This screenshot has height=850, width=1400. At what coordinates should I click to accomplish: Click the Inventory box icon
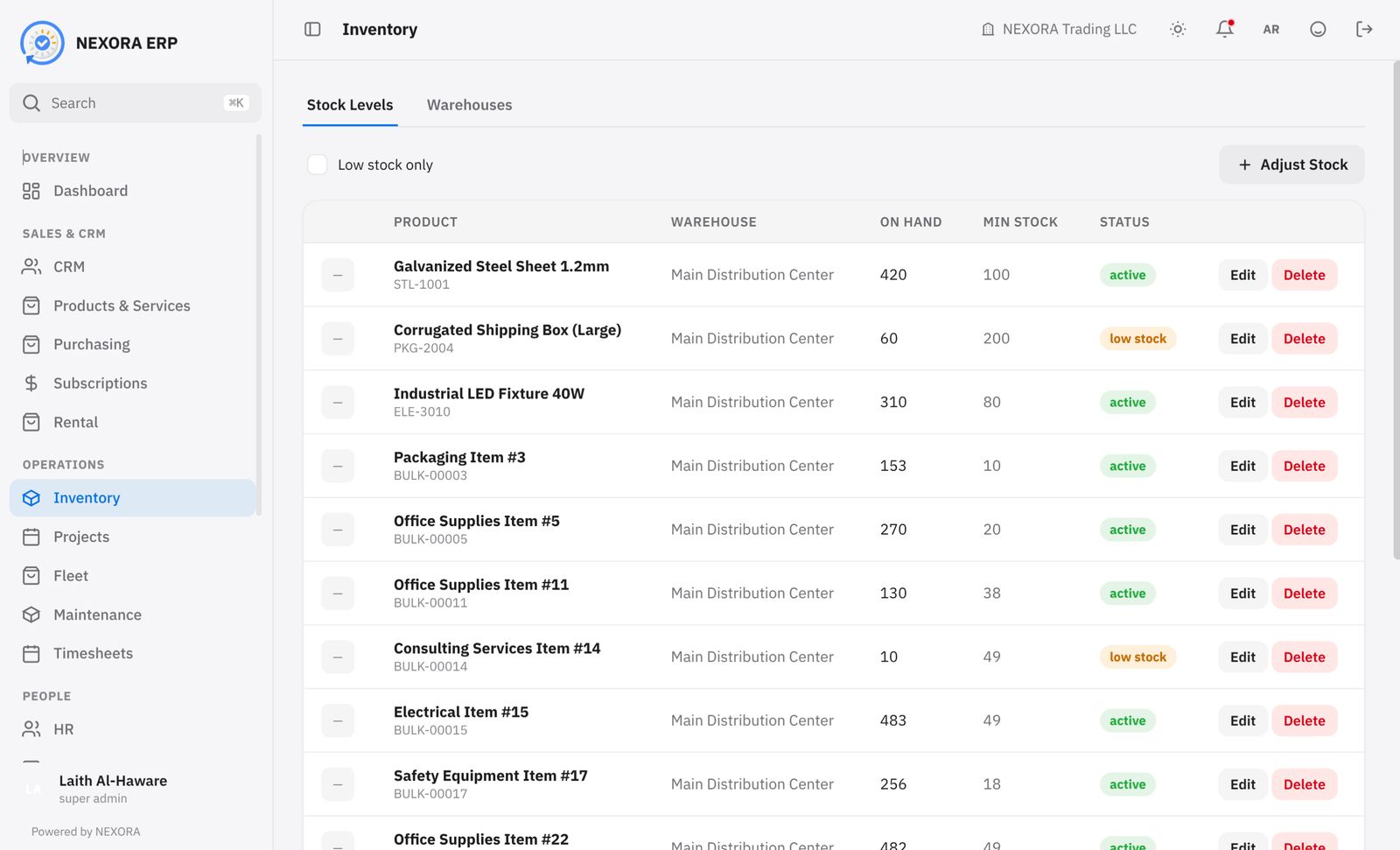(x=31, y=498)
